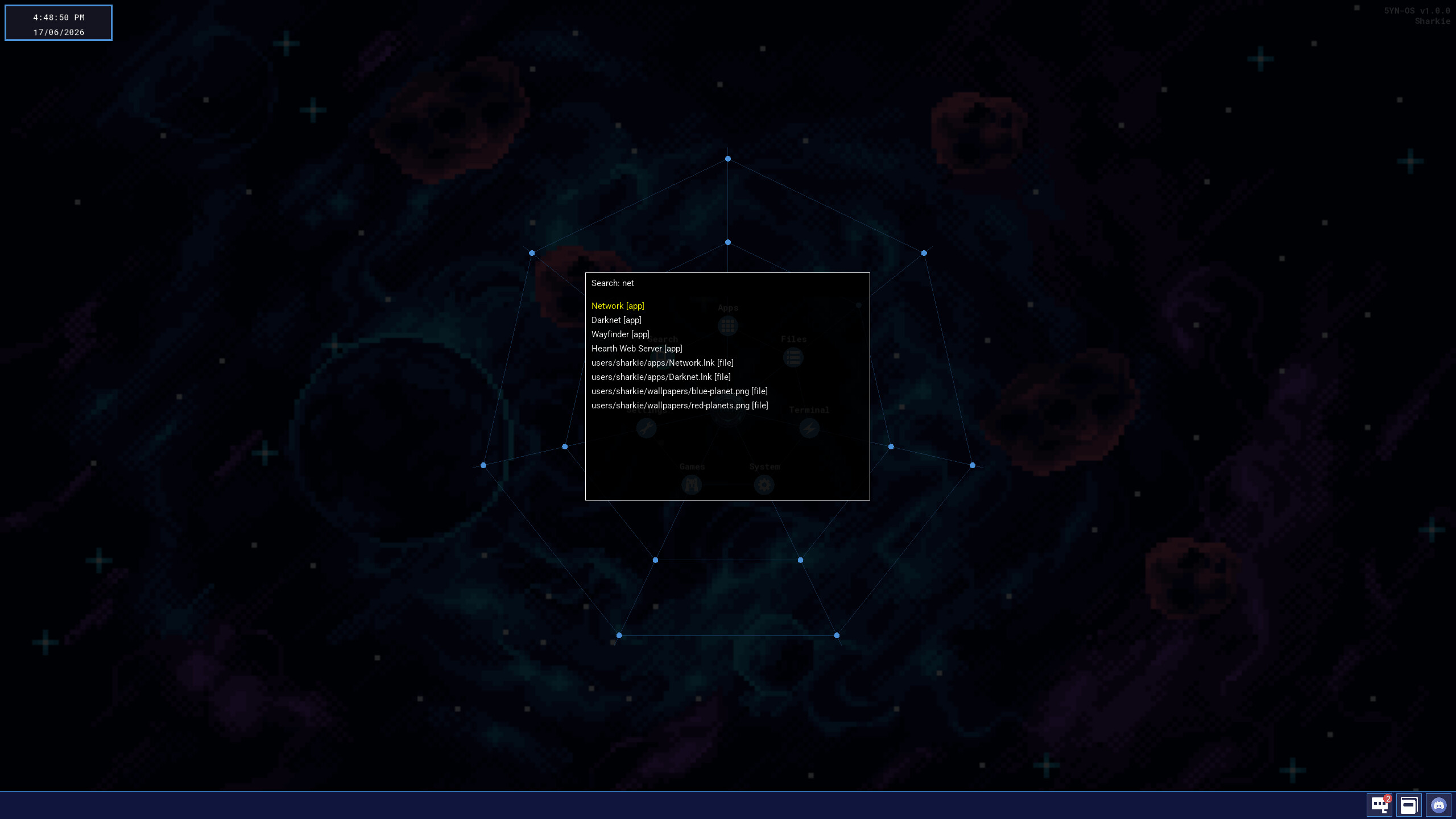Click the dimmed Apps grid icon
The width and height of the screenshot is (1456, 819).
[728, 326]
